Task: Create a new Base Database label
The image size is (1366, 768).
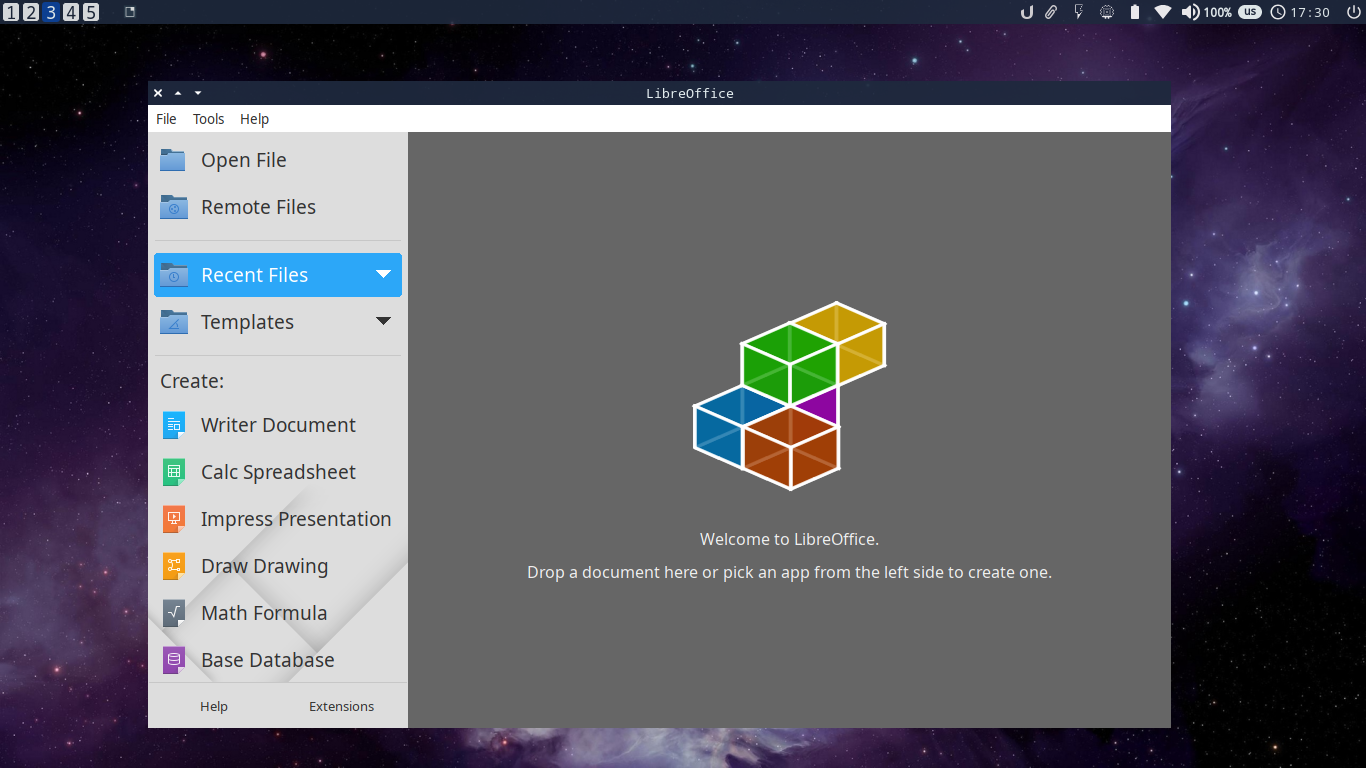Action: (x=268, y=660)
